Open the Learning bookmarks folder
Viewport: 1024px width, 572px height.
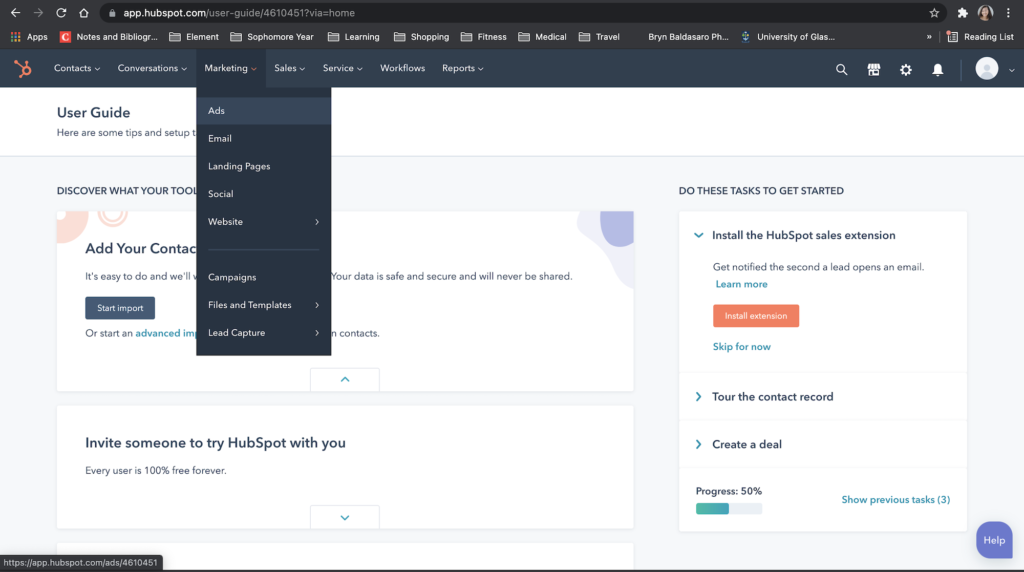pos(353,37)
